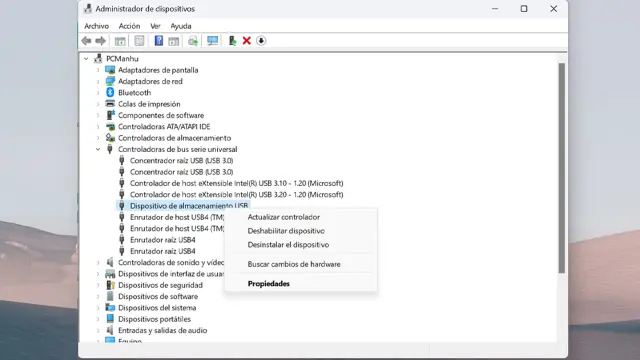Screen dimensions: 640x360
Task: Click the action pane toolbar icon
Action: pyautogui.click(x=174, y=41)
